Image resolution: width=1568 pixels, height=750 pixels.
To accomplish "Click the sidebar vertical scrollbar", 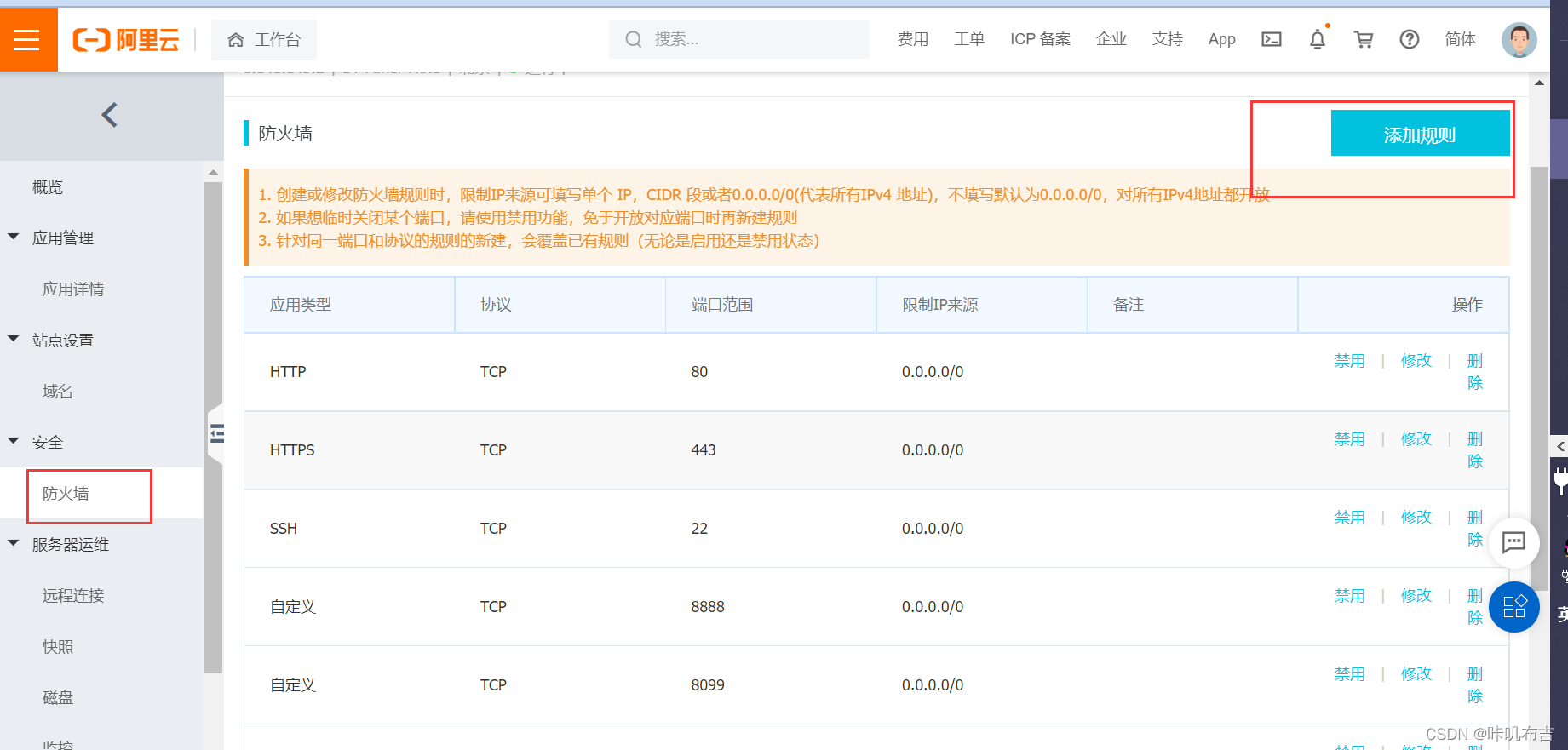I will tap(213, 426).
